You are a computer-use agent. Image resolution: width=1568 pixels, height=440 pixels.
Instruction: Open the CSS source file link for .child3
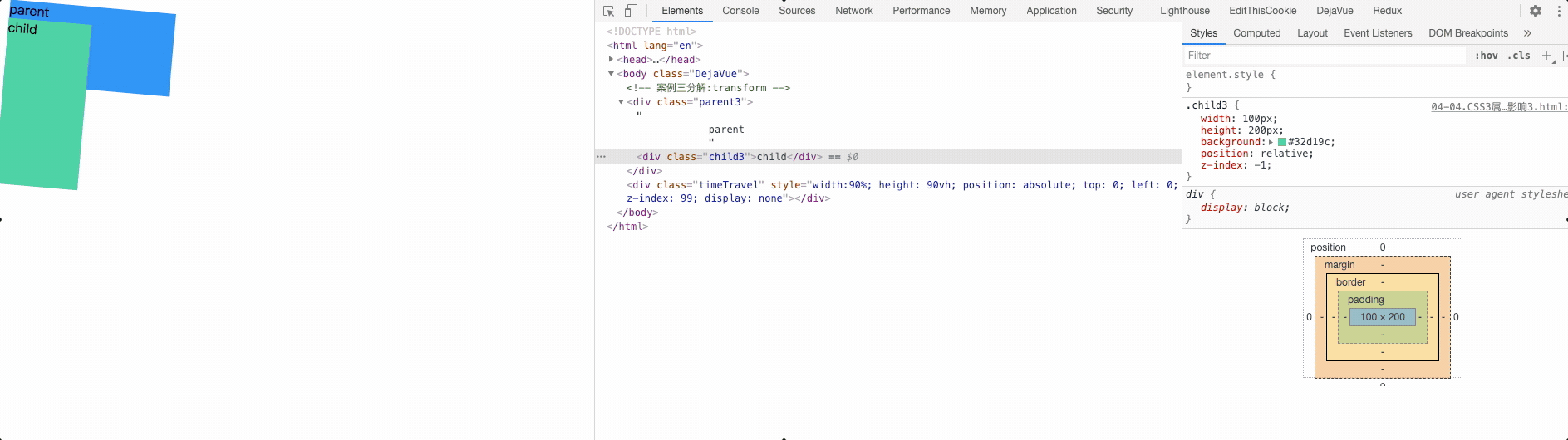point(1498,106)
